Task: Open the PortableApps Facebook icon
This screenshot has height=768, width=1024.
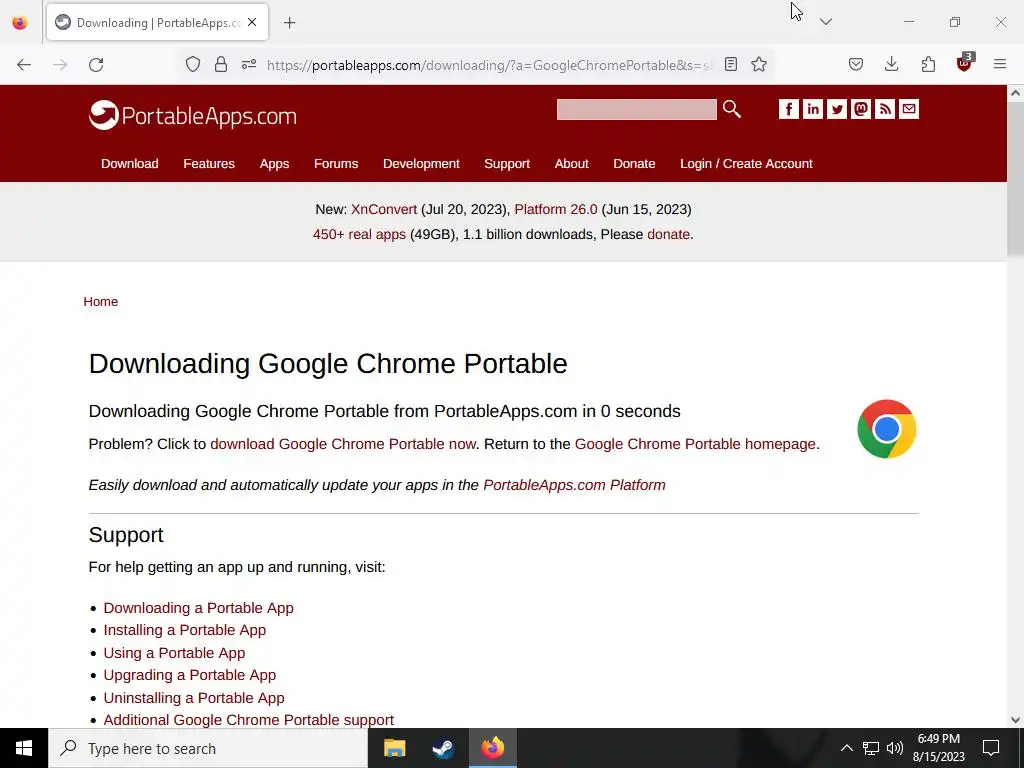Action: coord(789,109)
